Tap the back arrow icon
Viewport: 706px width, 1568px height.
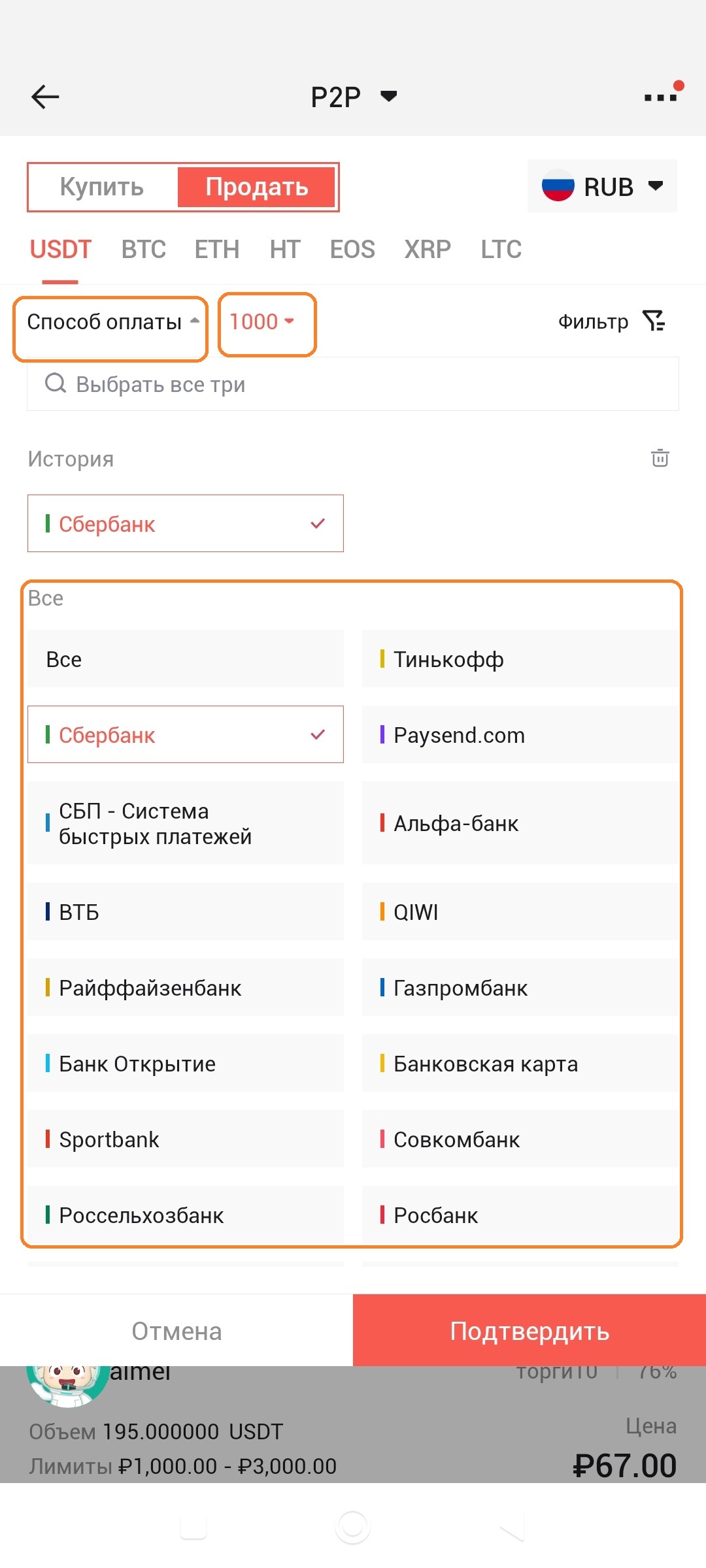coord(45,97)
